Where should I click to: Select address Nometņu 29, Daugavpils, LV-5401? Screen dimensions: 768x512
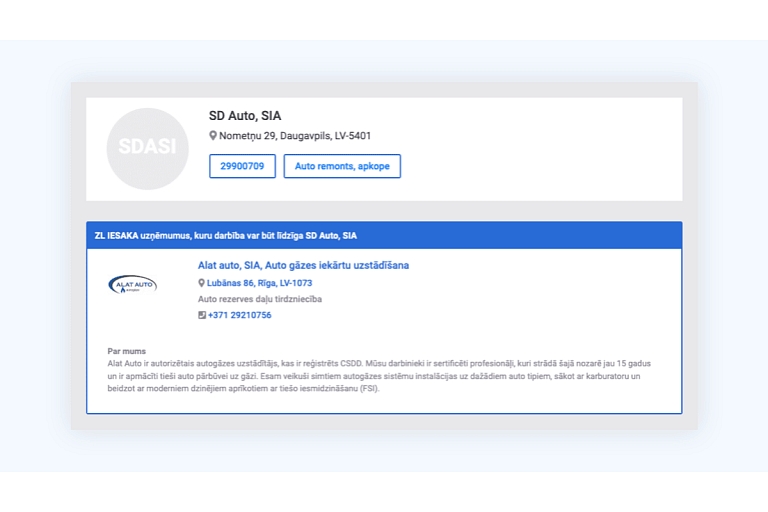[295, 136]
